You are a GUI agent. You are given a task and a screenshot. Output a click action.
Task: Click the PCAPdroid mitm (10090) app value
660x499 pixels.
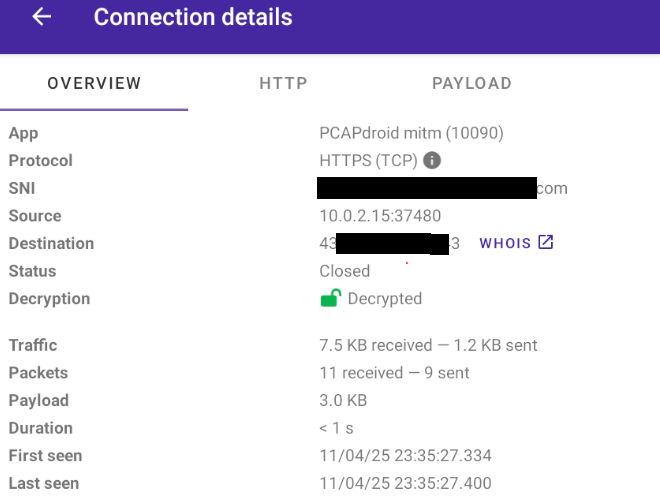(411, 133)
